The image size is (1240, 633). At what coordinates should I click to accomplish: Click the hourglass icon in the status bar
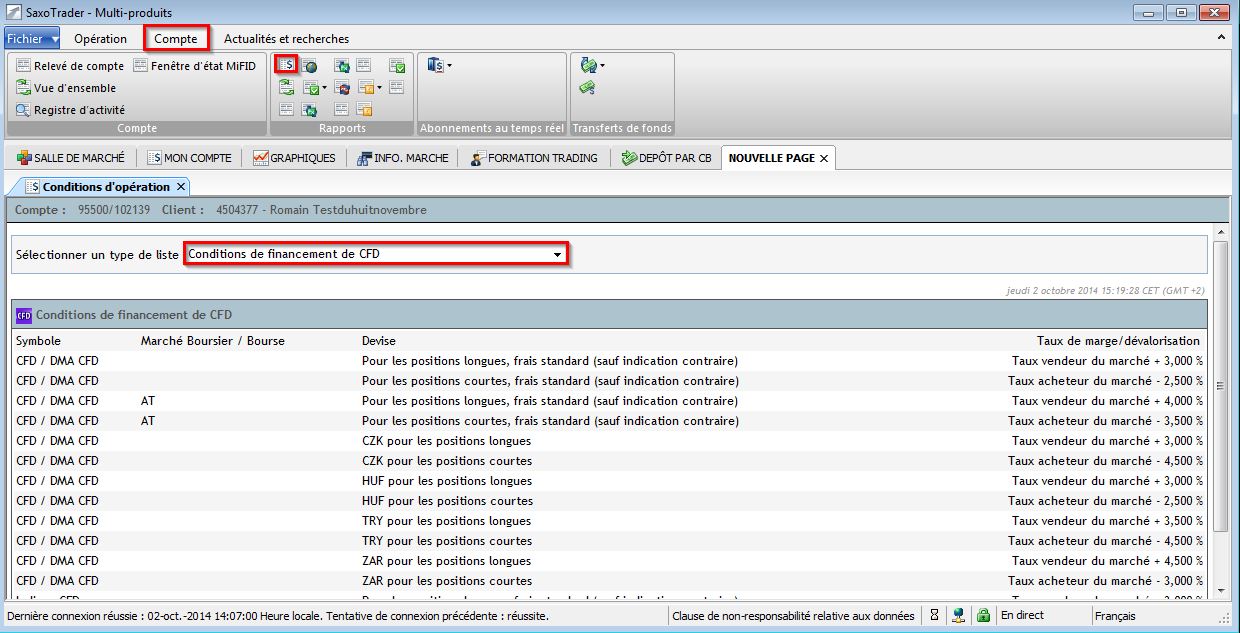coord(934,616)
